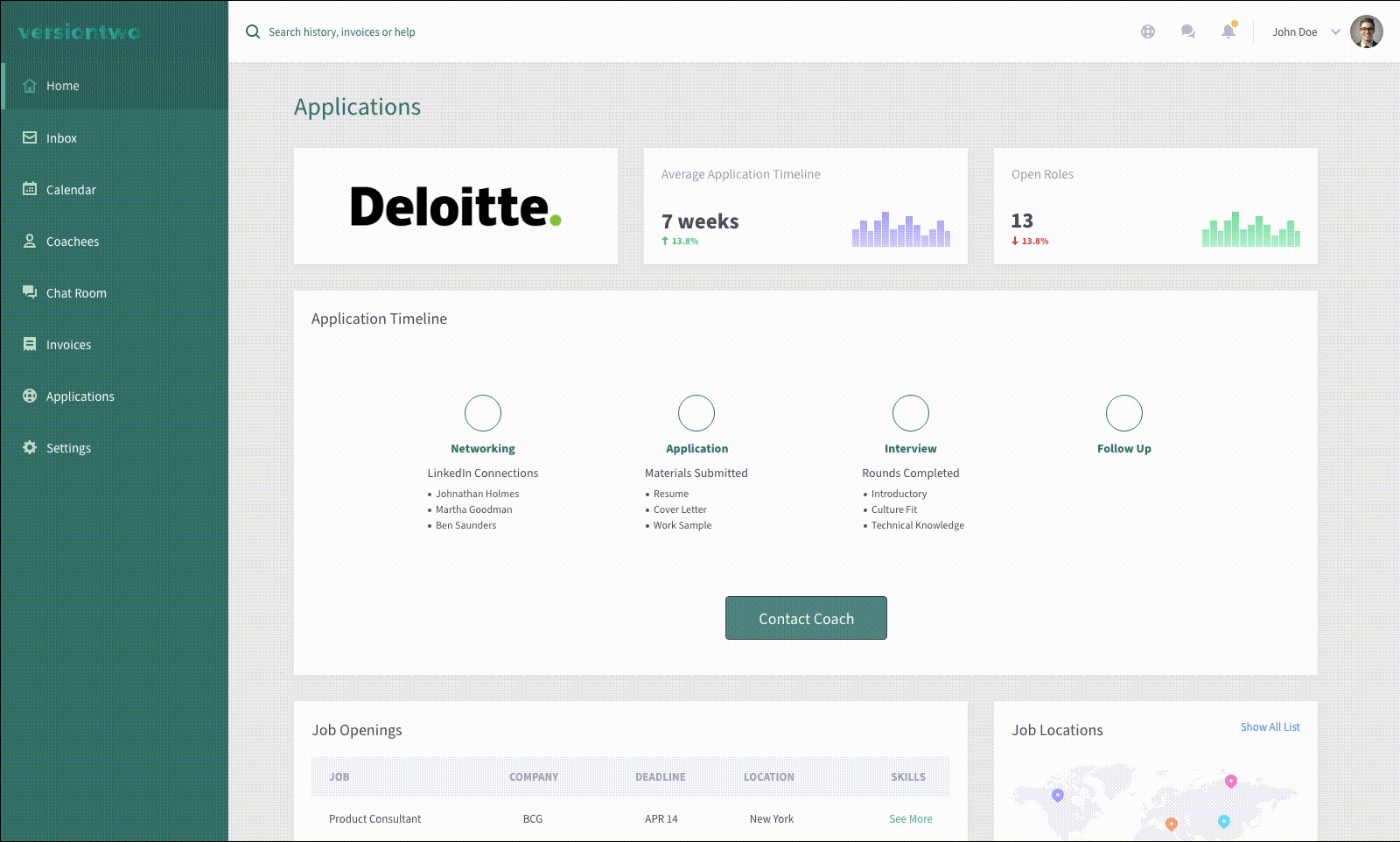Click John Doe's profile avatar
This screenshot has width=1400, height=842.
tap(1367, 32)
